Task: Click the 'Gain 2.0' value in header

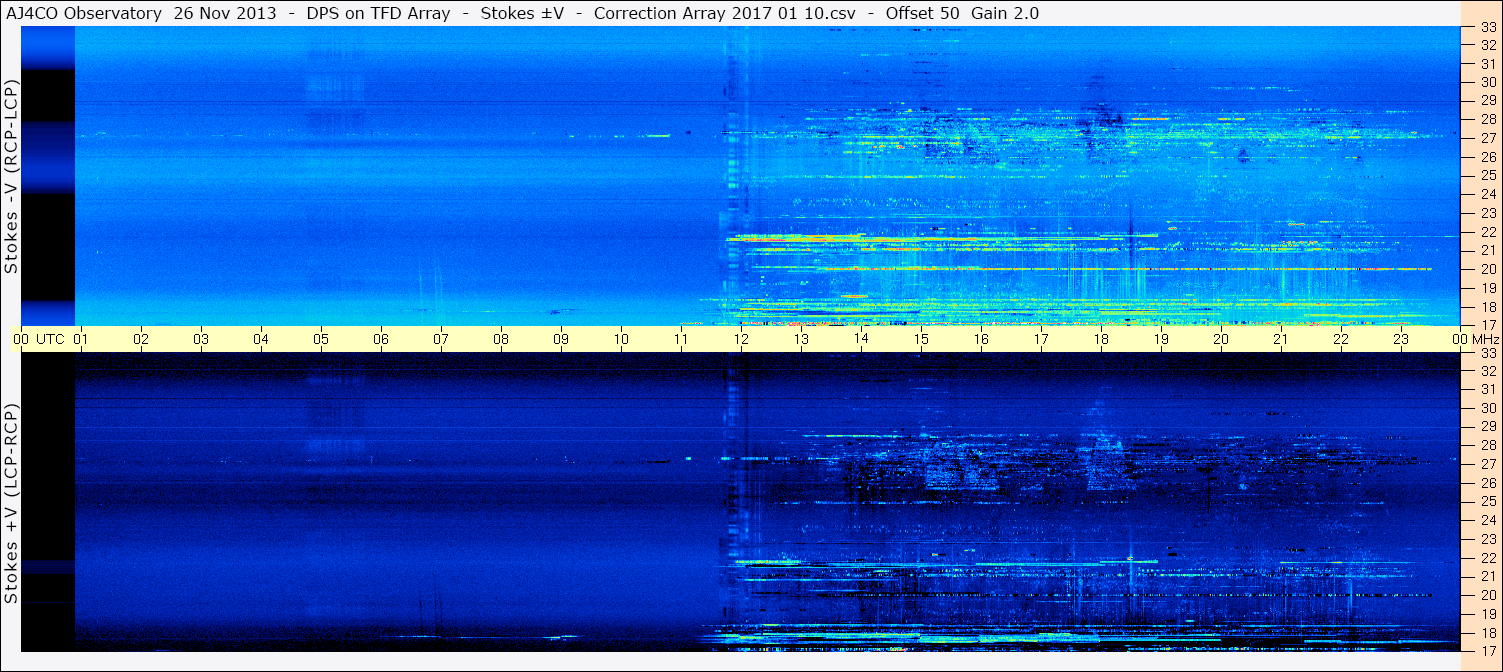Action: coord(1005,13)
